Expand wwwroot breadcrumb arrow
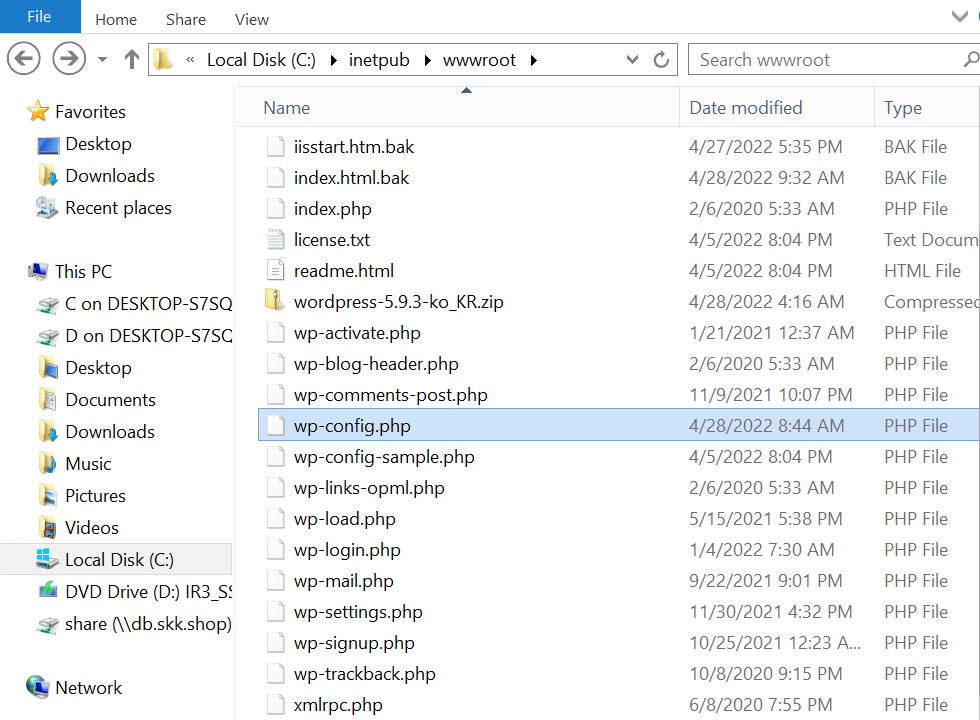 [533, 60]
